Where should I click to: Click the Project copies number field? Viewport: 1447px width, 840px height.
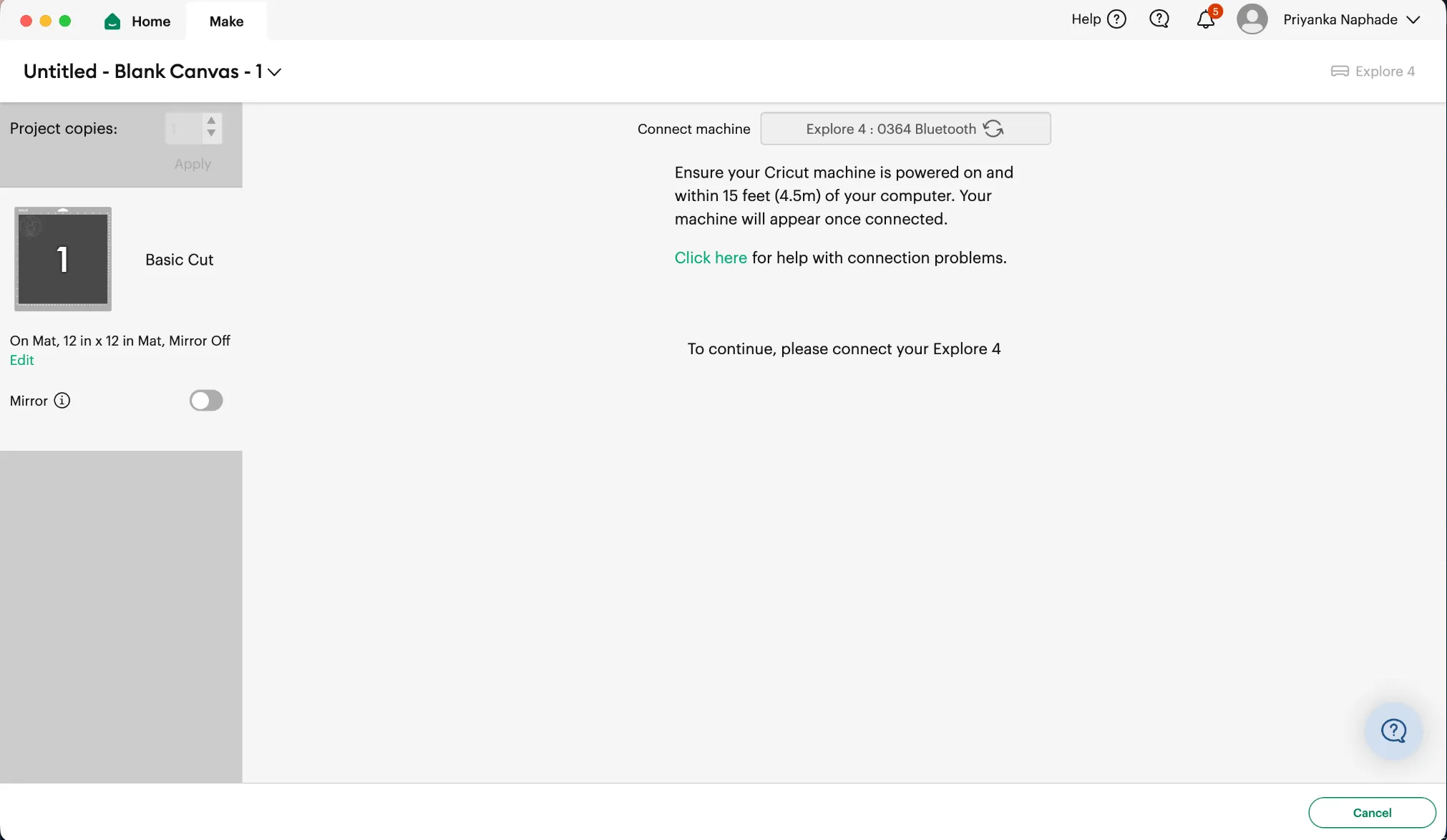[x=184, y=129]
